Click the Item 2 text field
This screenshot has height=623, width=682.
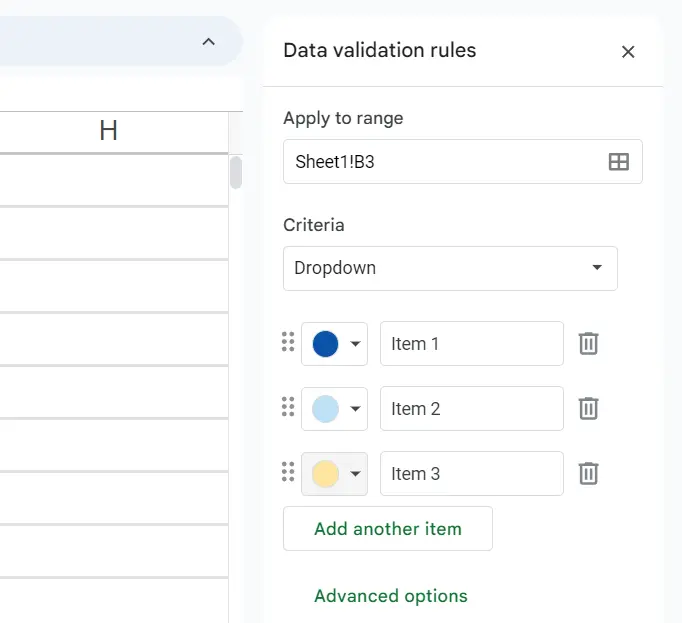[x=472, y=409]
